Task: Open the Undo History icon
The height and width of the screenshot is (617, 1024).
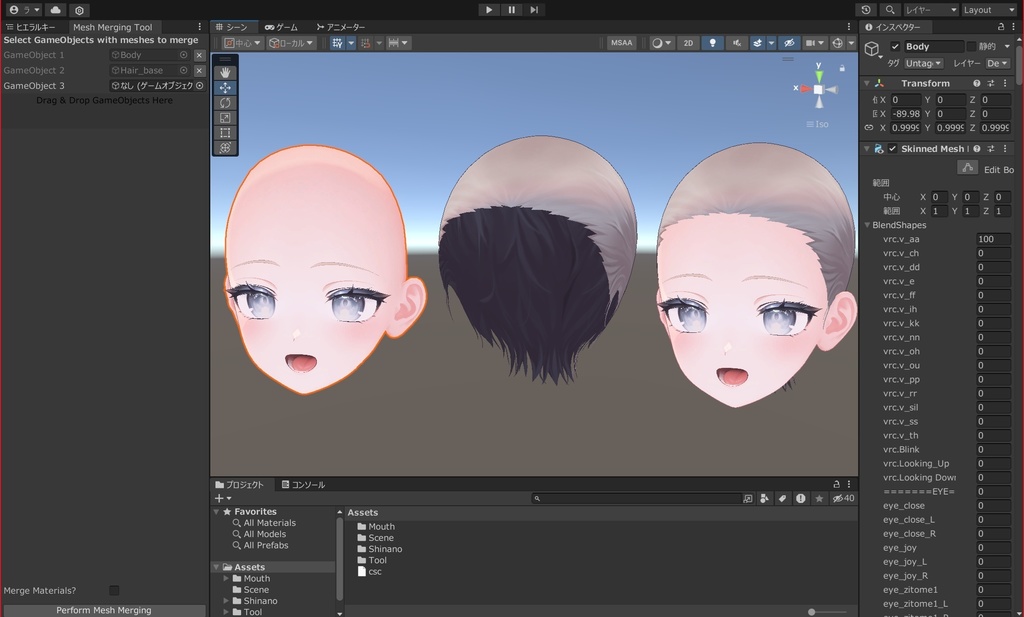Action: point(866,10)
